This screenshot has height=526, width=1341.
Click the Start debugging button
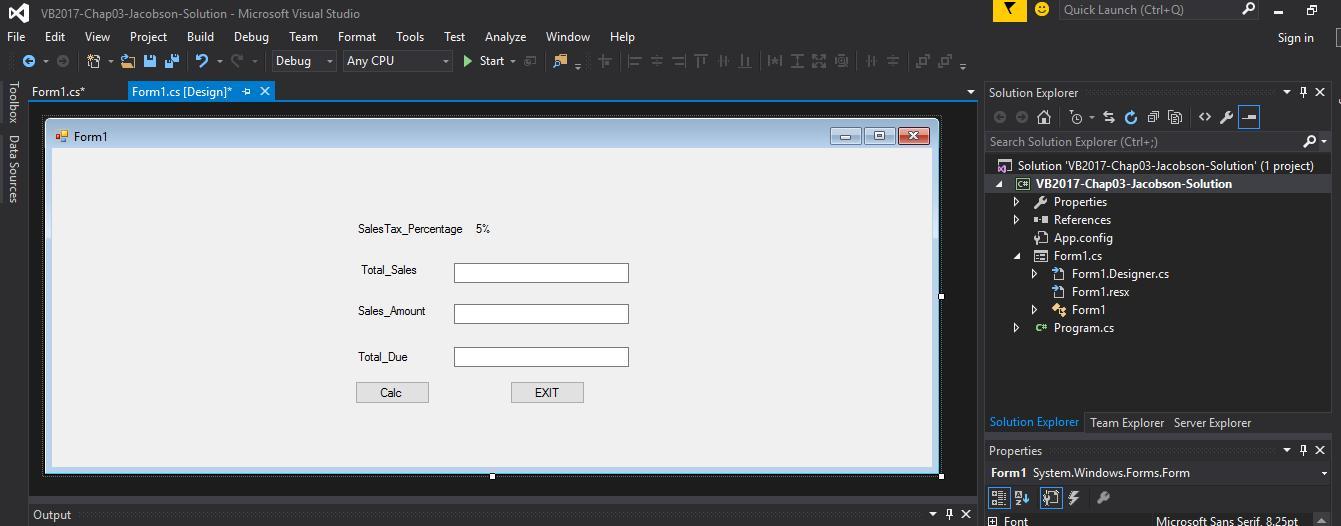point(484,61)
